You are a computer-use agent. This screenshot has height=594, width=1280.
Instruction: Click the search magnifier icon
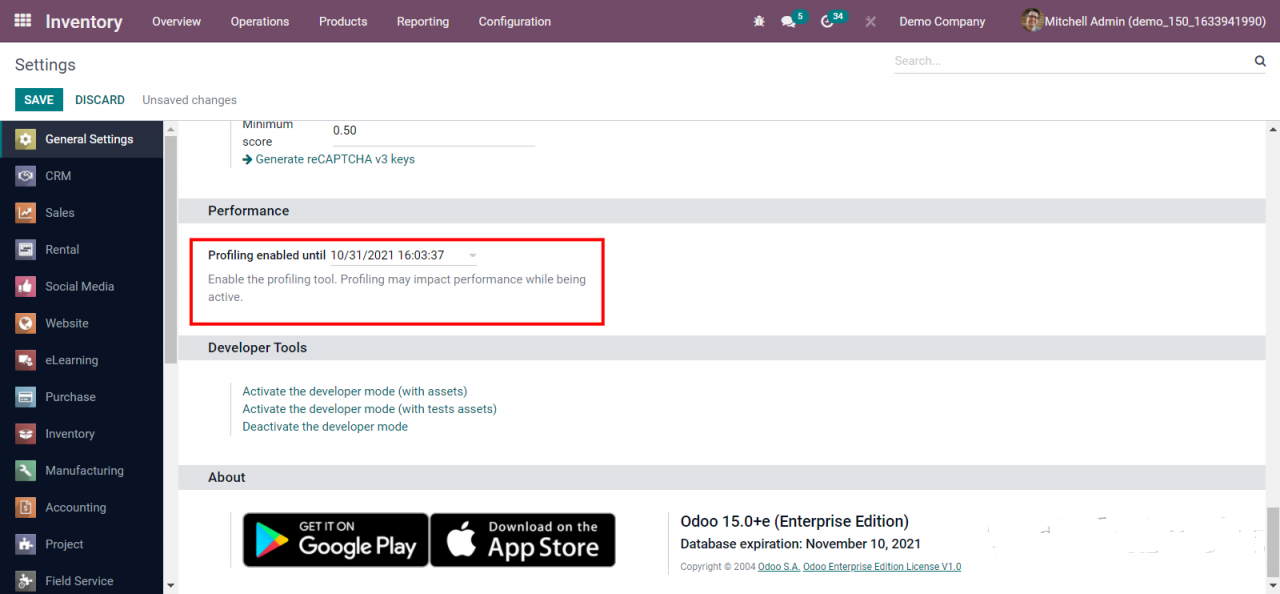tap(1260, 61)
